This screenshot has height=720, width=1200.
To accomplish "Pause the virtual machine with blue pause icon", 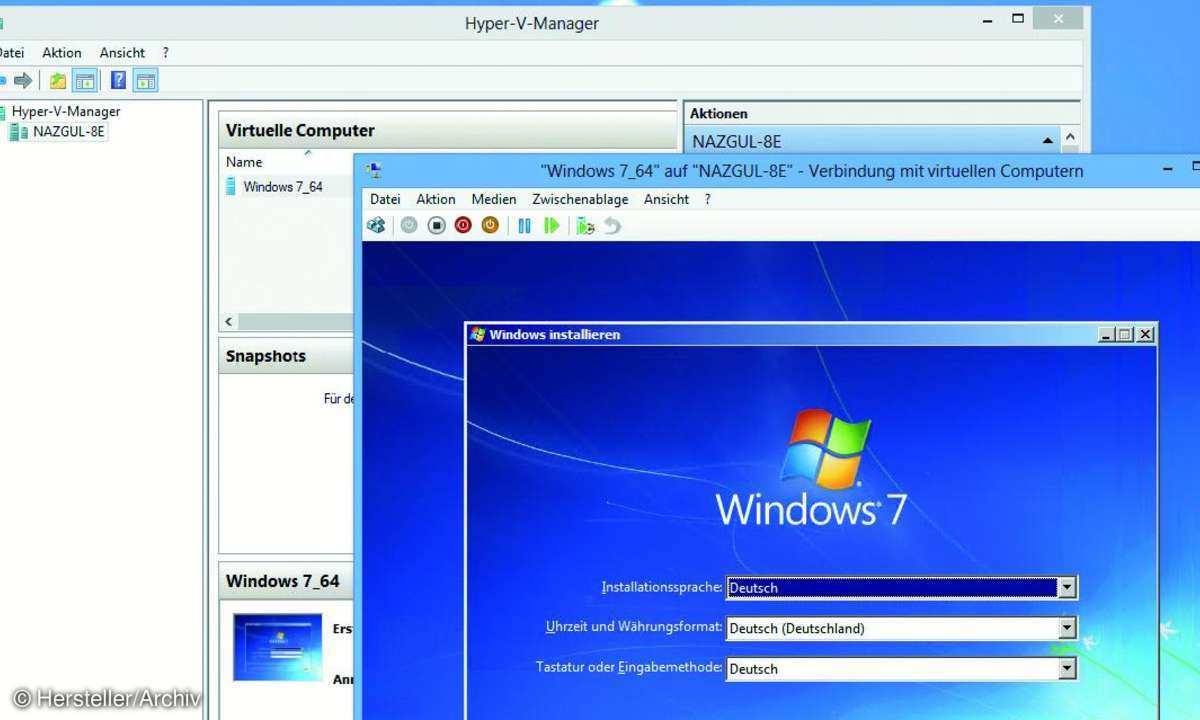I will coord(524,226).
